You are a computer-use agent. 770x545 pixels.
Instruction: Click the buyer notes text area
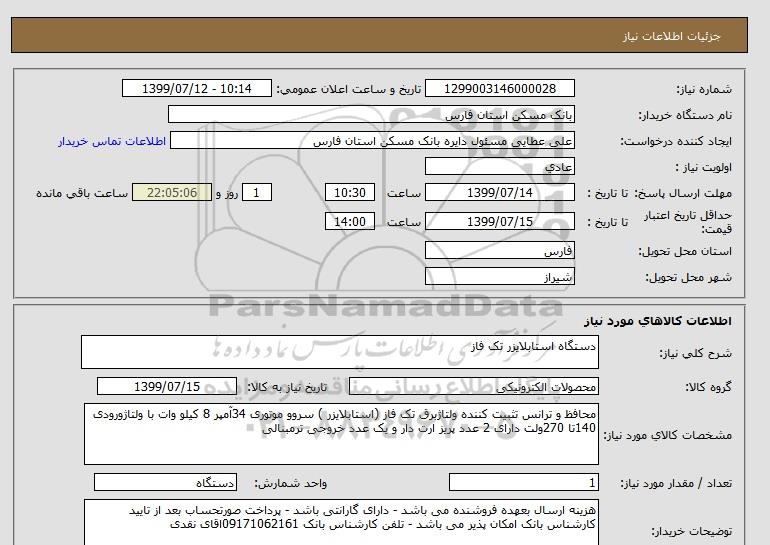pyautogui.click(x=341, y=522)
